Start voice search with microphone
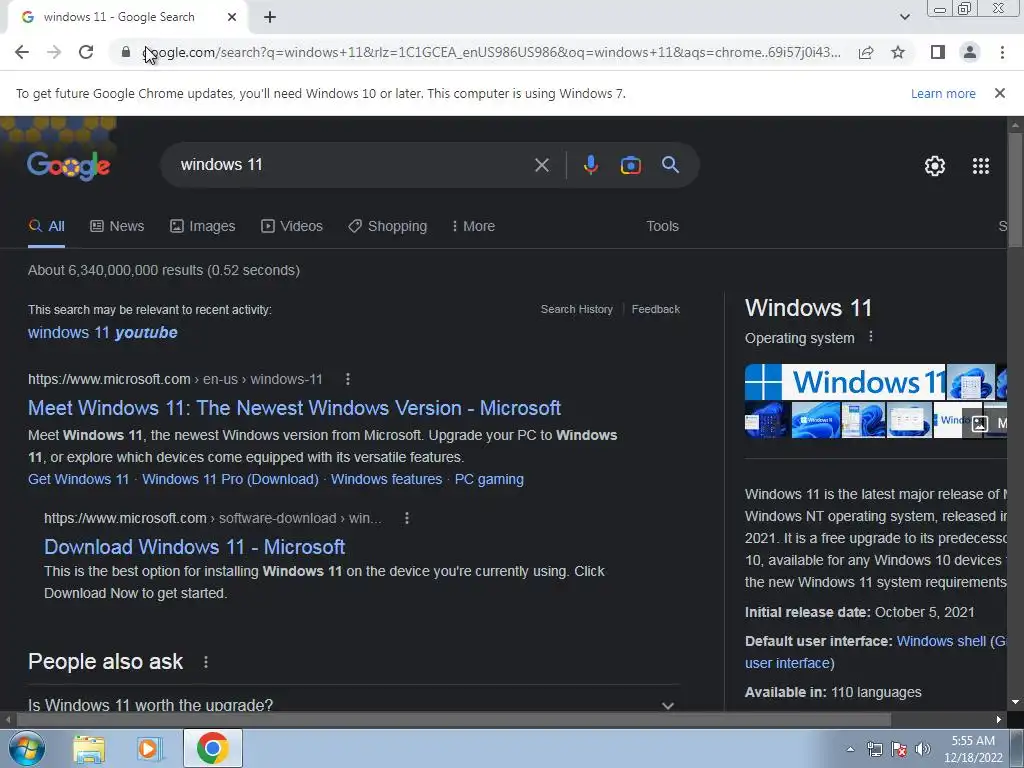The width and height of the screenshot is (1024, 768). point(590,165)
